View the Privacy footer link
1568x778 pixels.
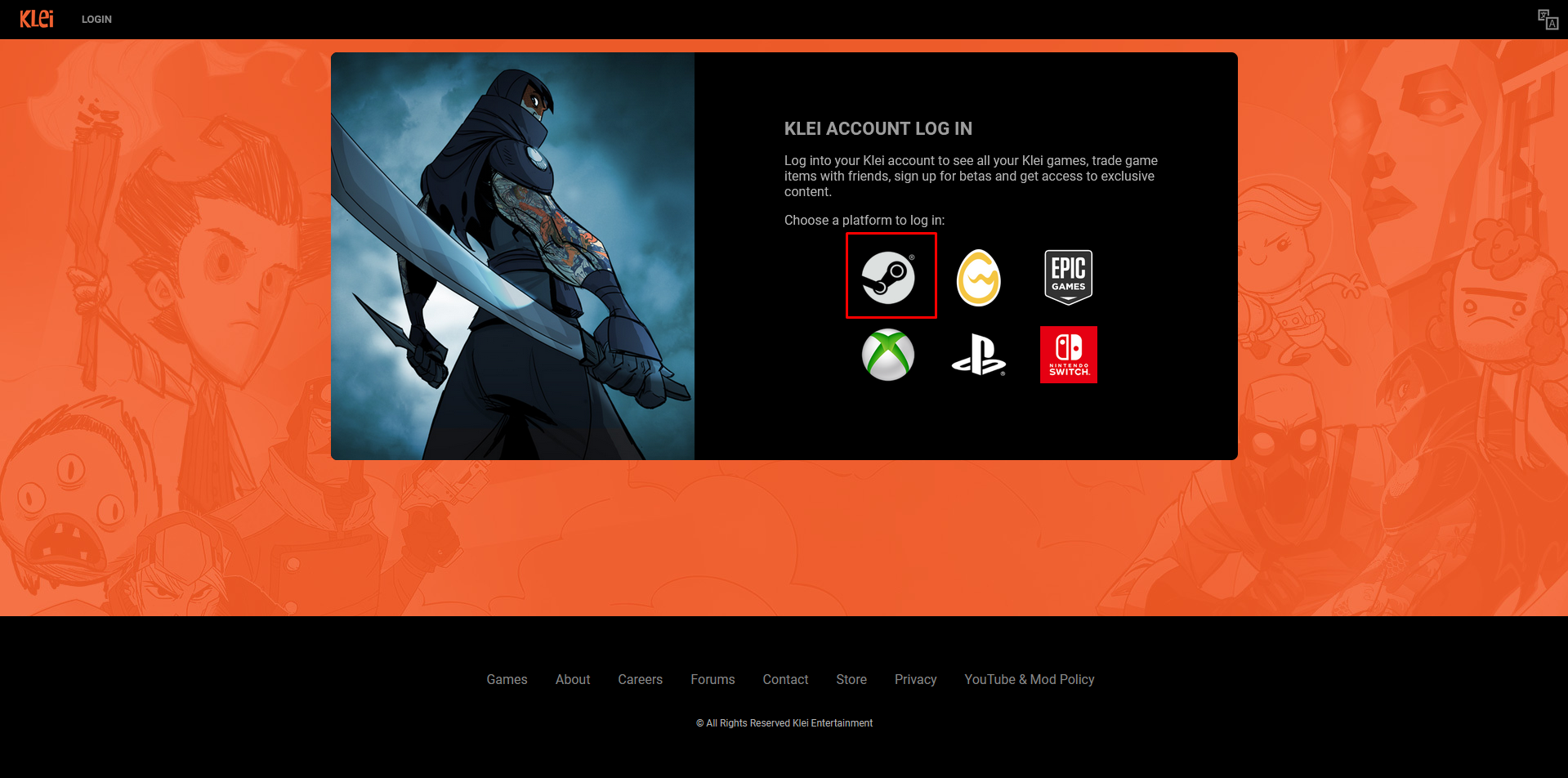(x=915, y=679)
